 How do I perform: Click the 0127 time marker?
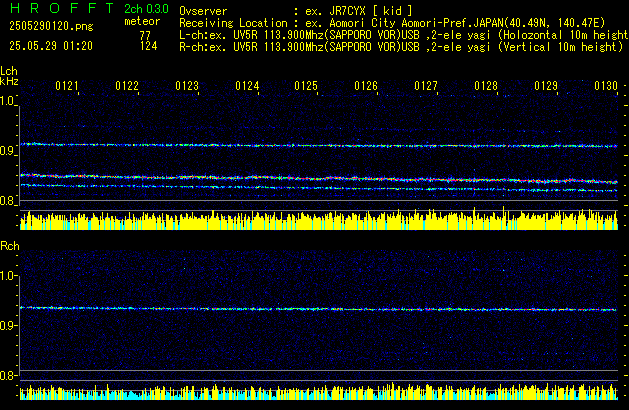pos(426,86)
